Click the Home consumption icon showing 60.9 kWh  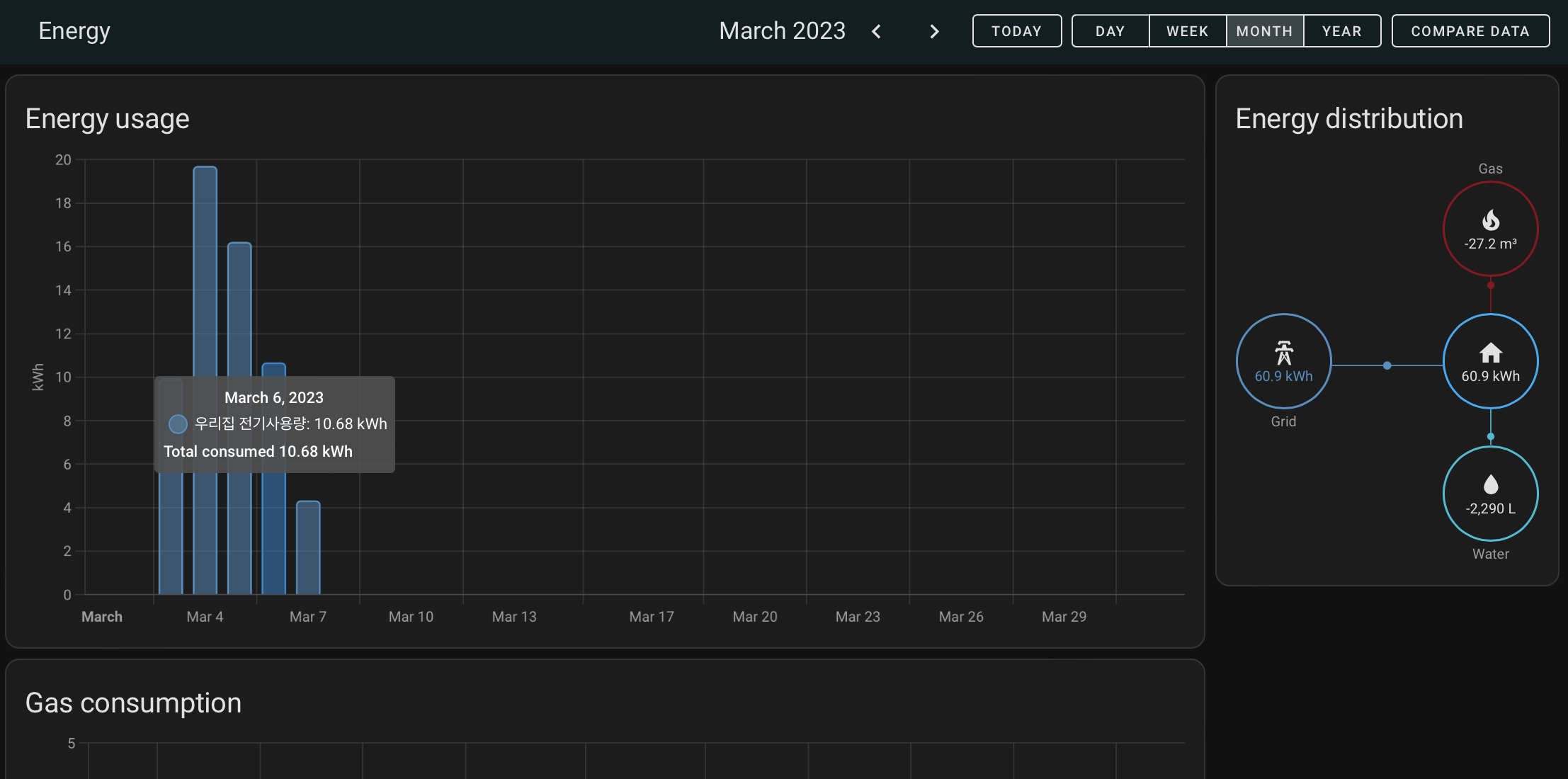[x=1490, y=352]
